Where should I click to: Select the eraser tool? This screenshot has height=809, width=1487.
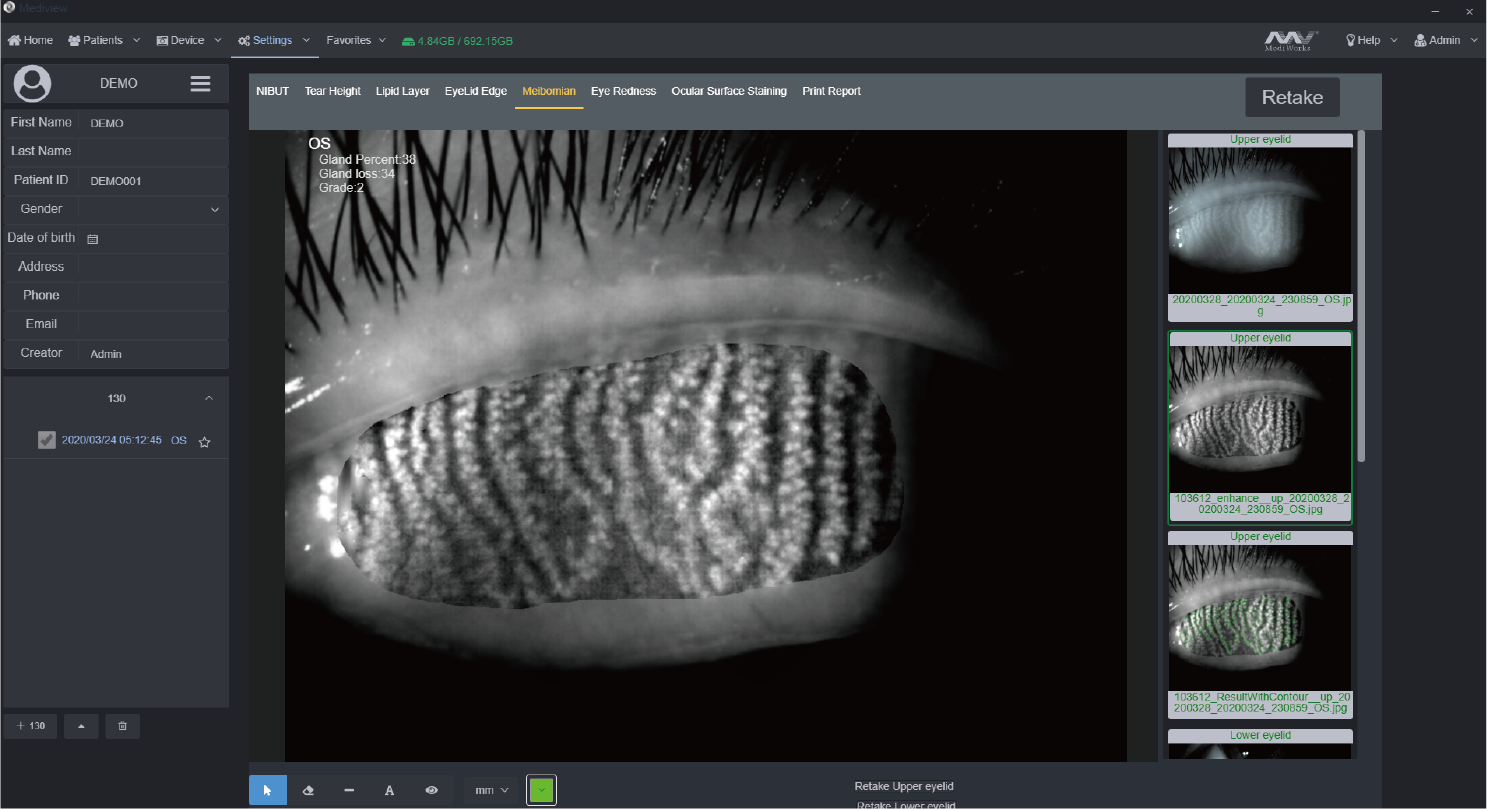point(308,790)
